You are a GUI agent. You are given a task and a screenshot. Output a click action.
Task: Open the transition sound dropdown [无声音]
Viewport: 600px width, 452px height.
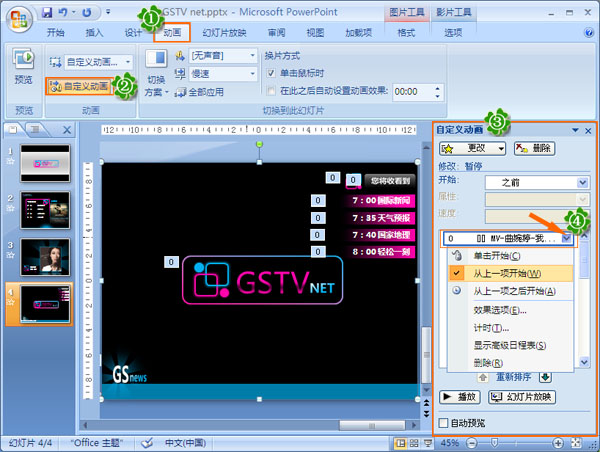pos(252,55)
